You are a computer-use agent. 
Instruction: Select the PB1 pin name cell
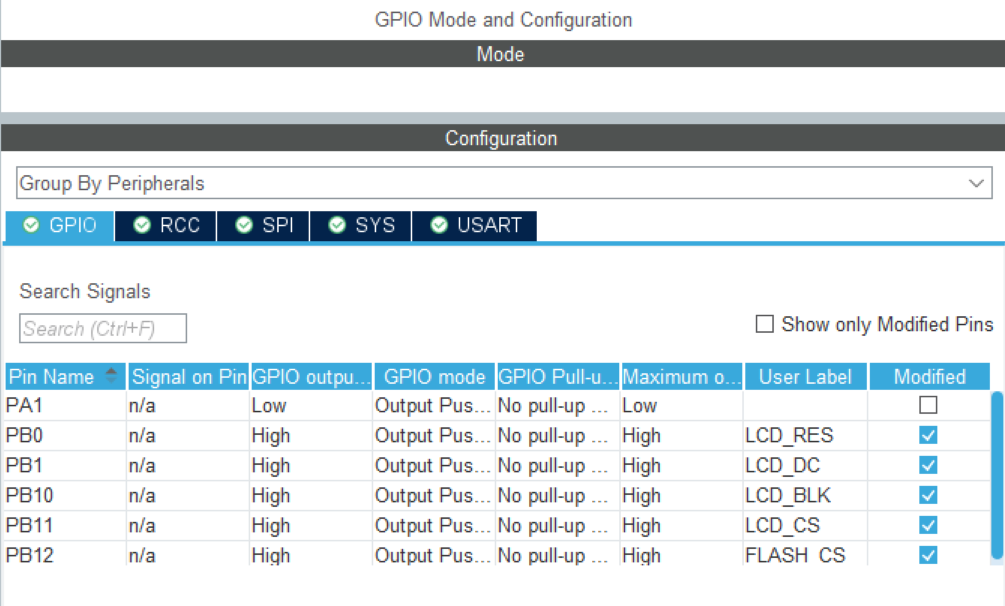click(x=65, y=465)
